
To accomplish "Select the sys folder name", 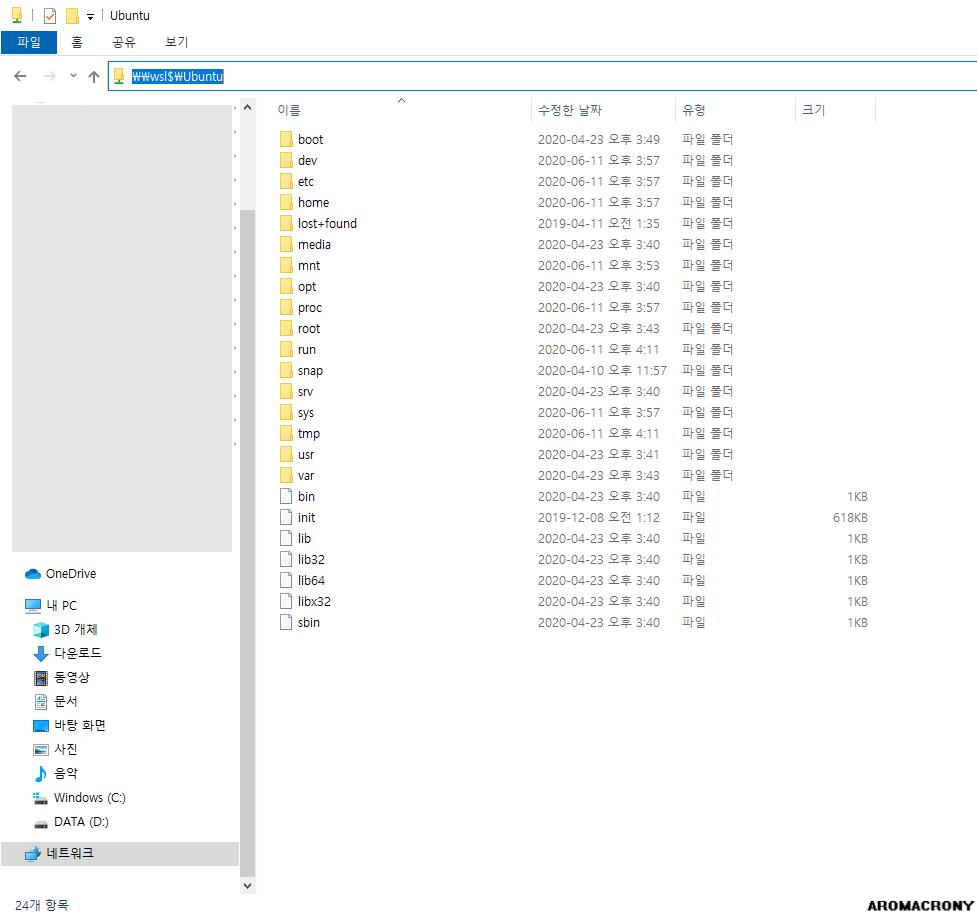I will pos(305,413).
